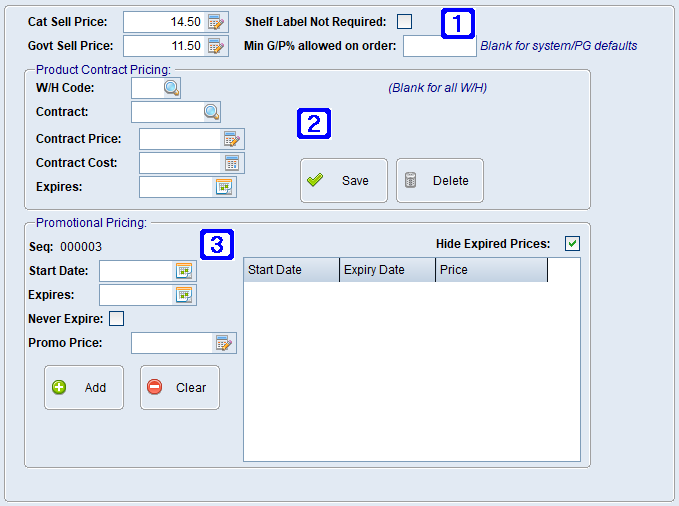
Task: Open the Contract Cost calculator icon
Action: pos(232,162)
